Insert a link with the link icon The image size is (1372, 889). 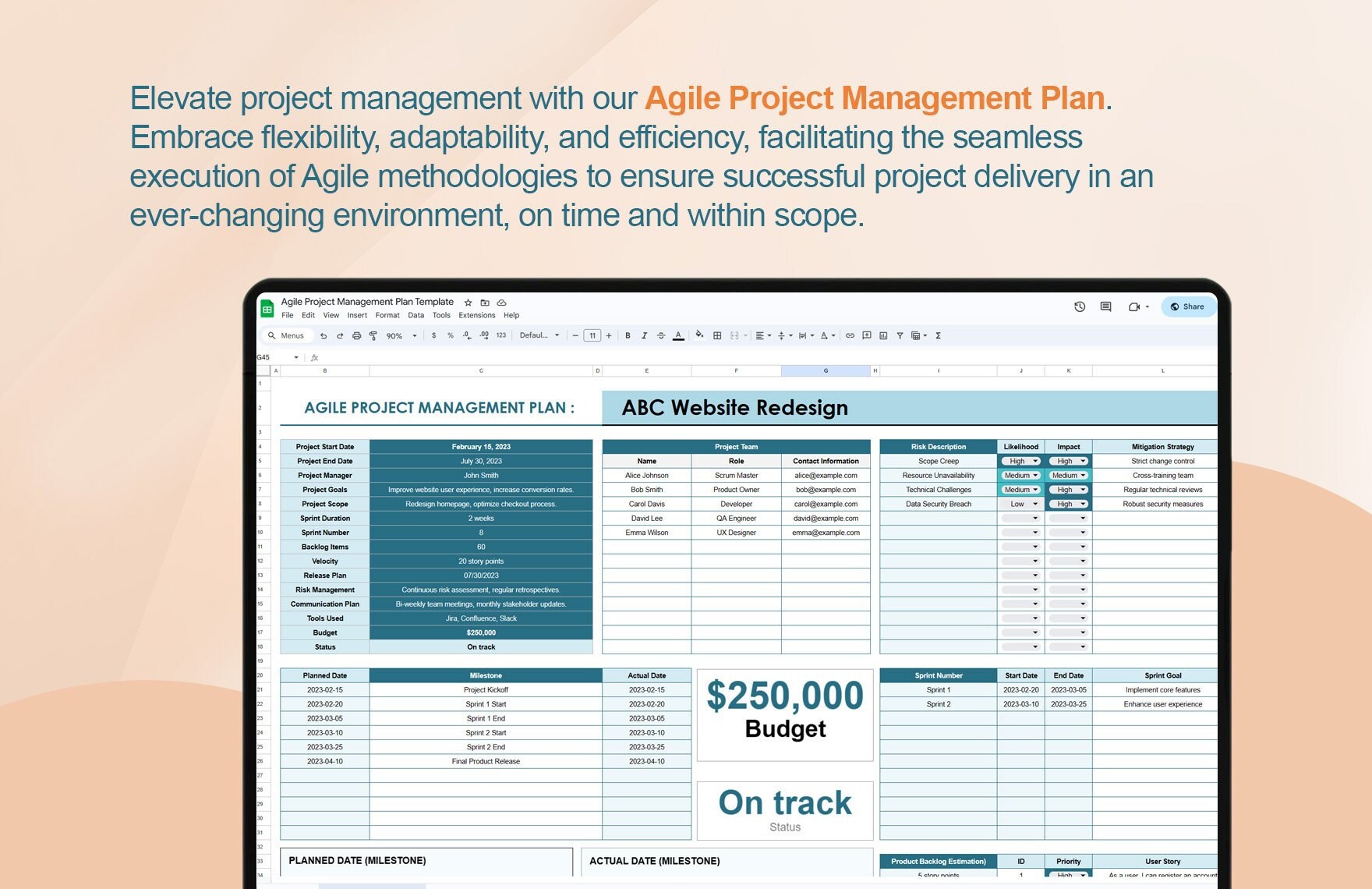click(850, 335)
